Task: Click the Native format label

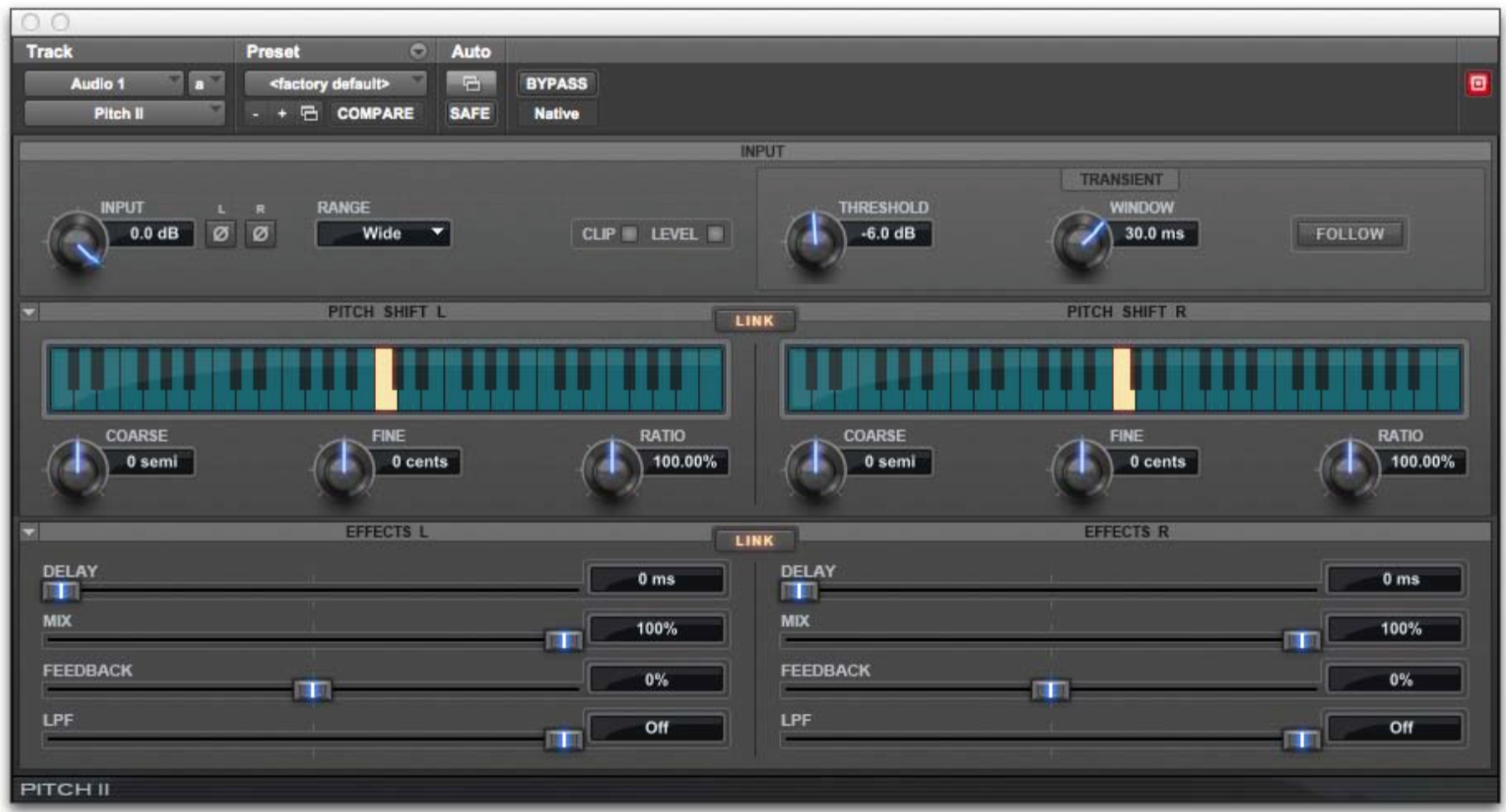Action: point(556,113)
